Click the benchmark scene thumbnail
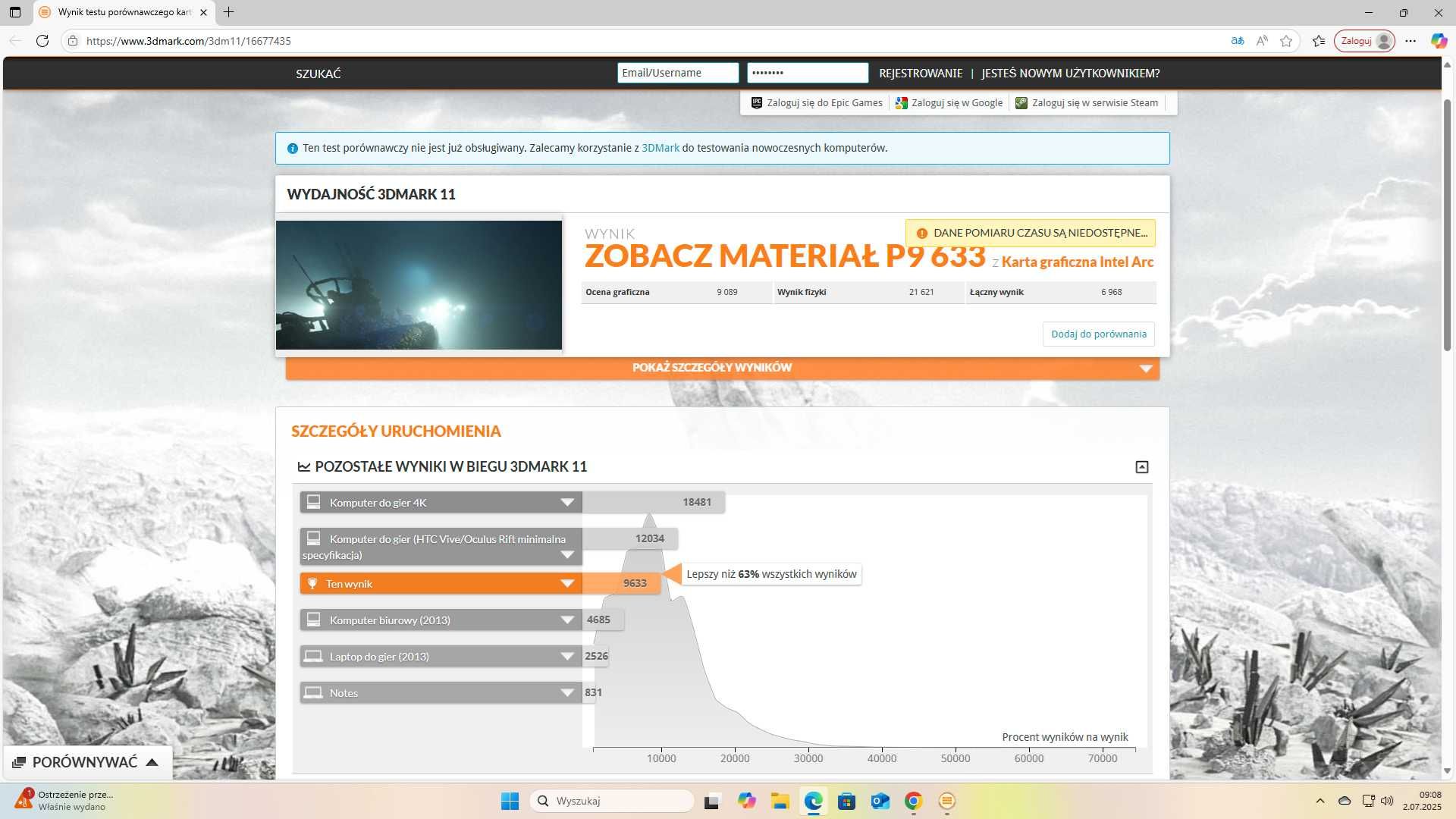This screenshot has width=1456, height=819. (x=419, y=285)
